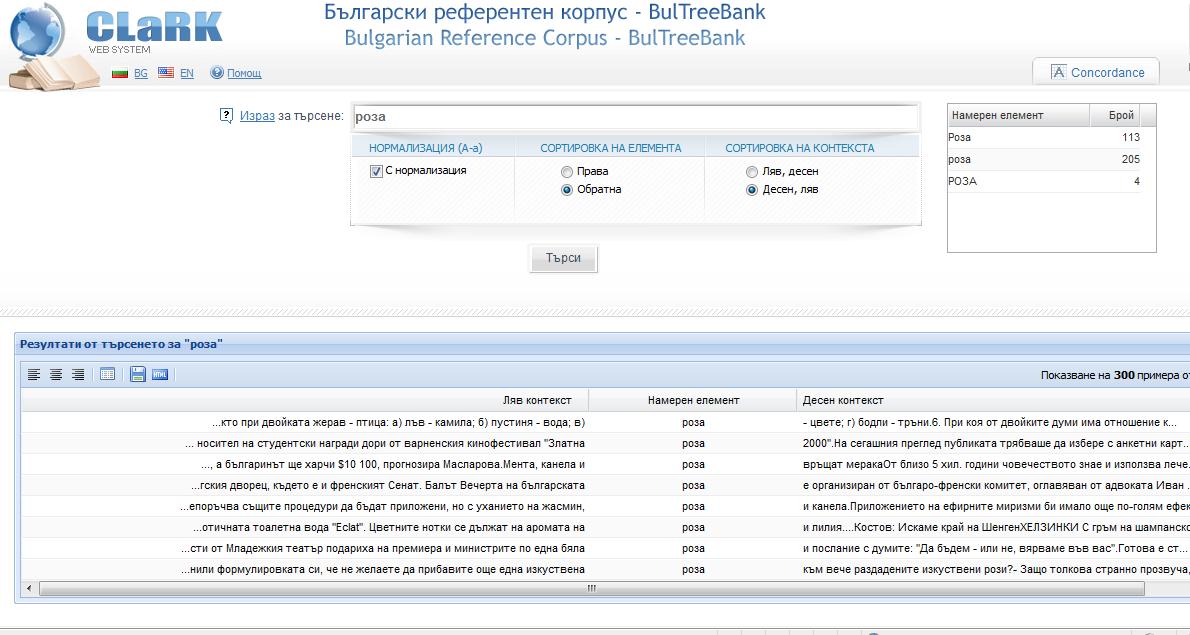1190x635 pixels.
Task: Click the Резултати от търсенето panel title
Action: [121, 344]
